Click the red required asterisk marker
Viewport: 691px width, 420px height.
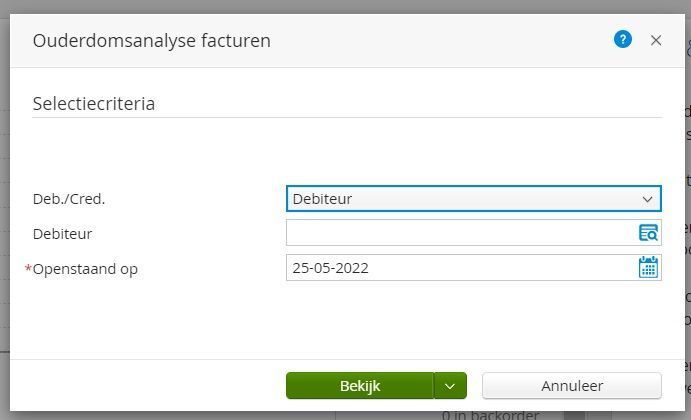(x=28, y=269)
